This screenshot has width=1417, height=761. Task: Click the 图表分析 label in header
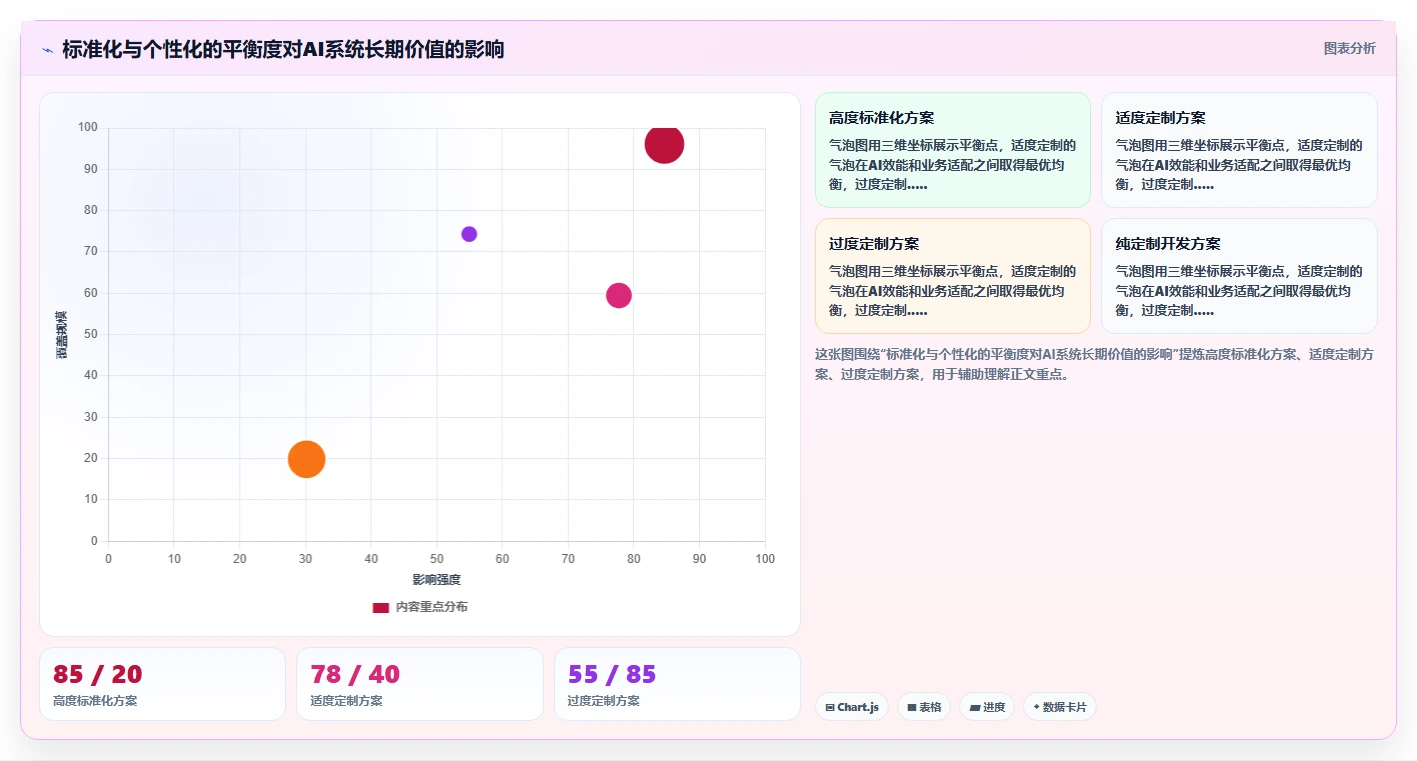click(x=1349, y=48)
